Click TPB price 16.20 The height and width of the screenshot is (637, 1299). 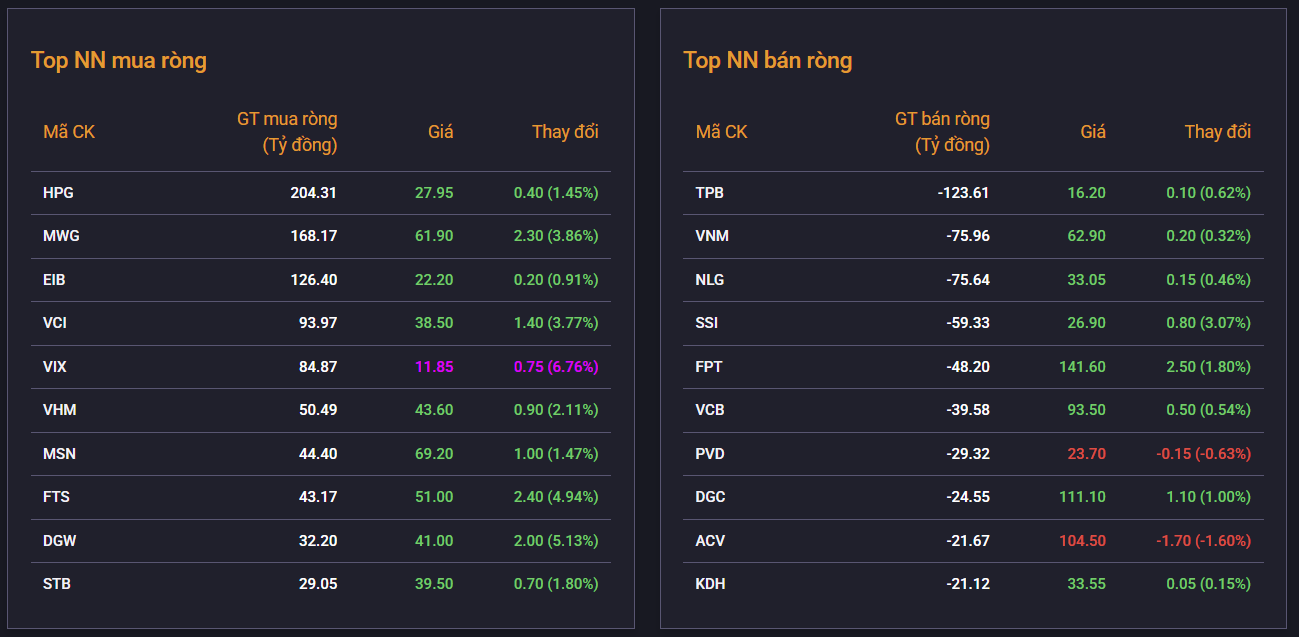(1086, 193)
